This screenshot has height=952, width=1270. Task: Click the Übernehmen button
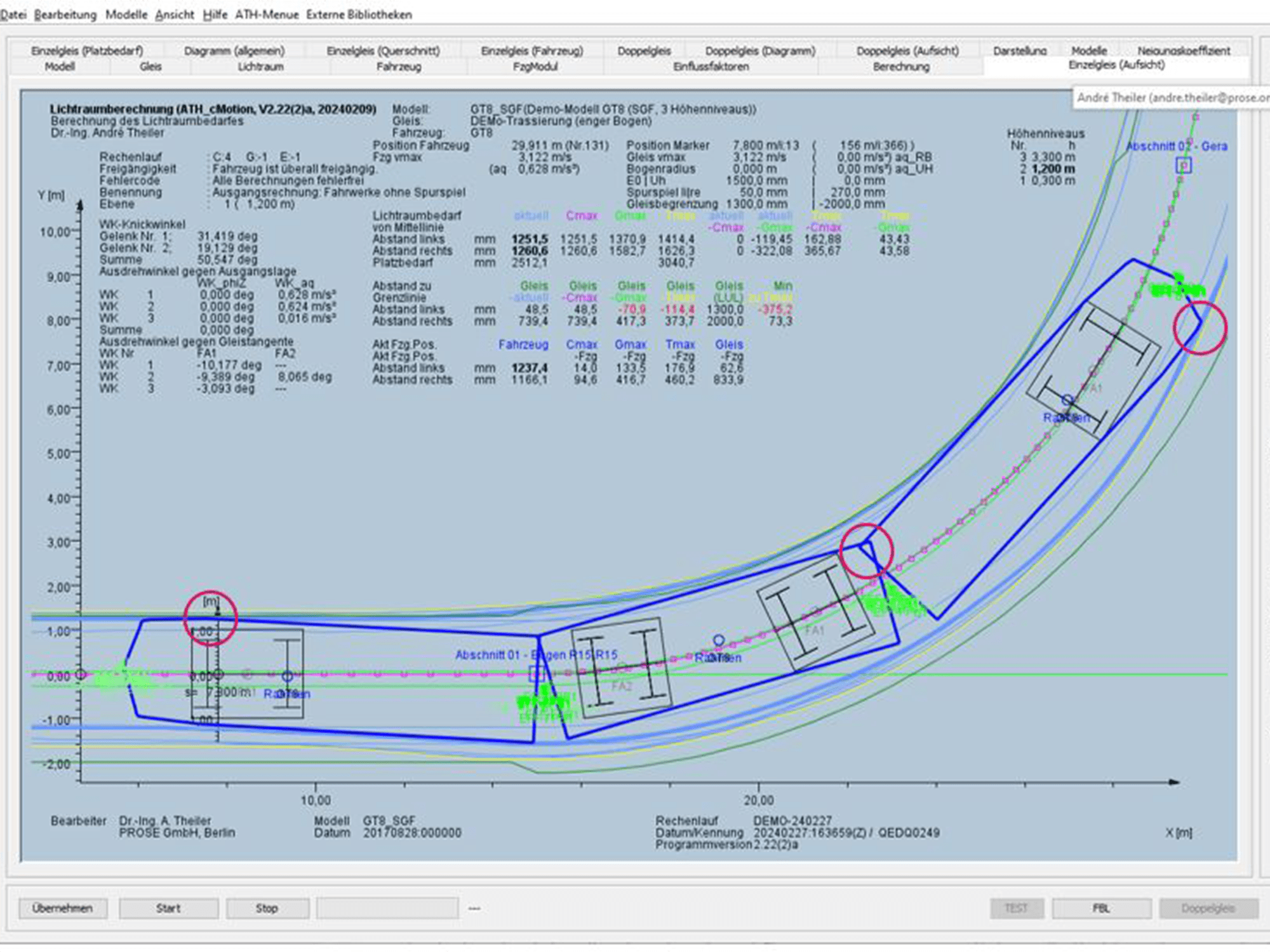62,908
